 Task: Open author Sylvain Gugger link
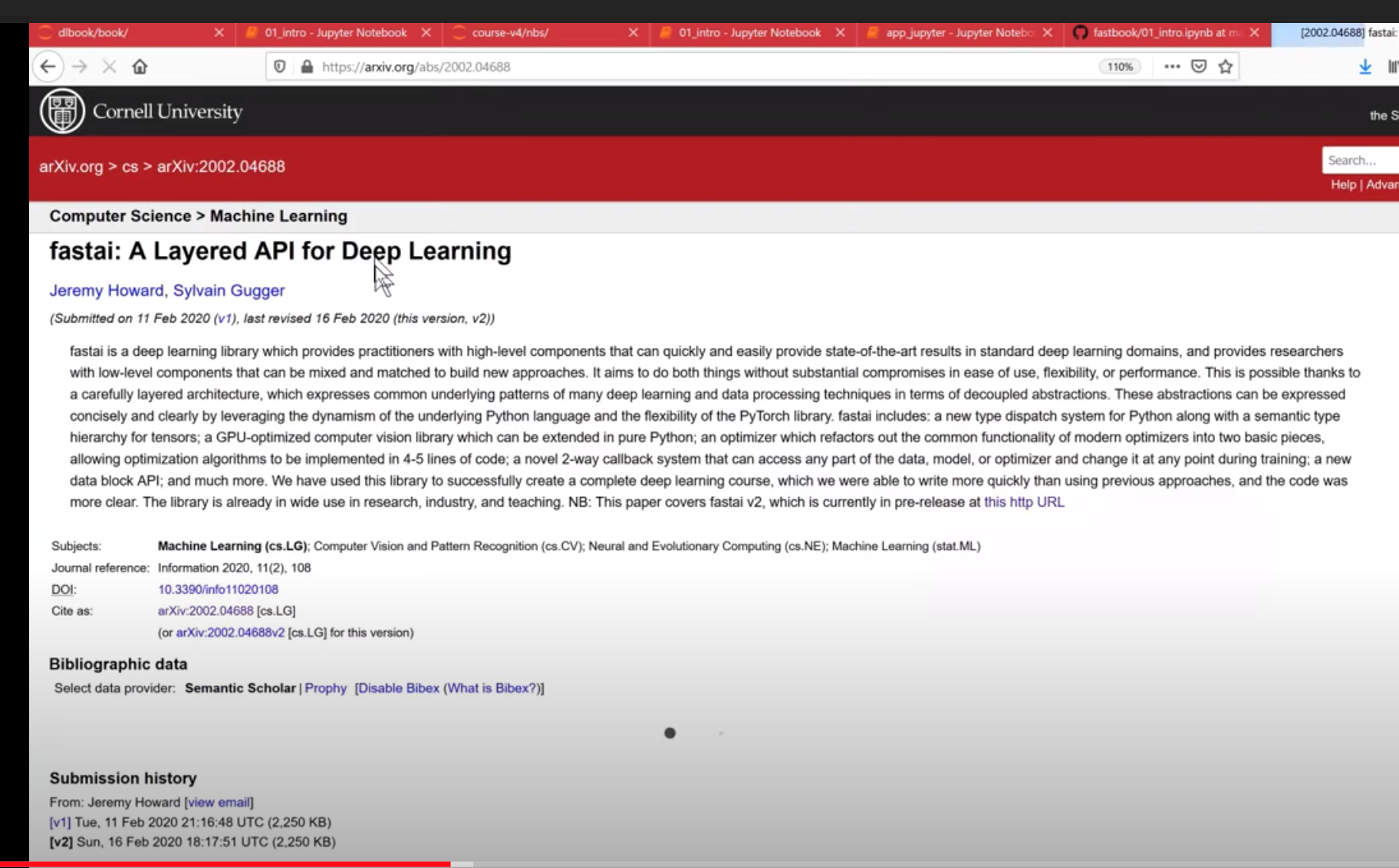pyautogui.click(x=229, y=291)
